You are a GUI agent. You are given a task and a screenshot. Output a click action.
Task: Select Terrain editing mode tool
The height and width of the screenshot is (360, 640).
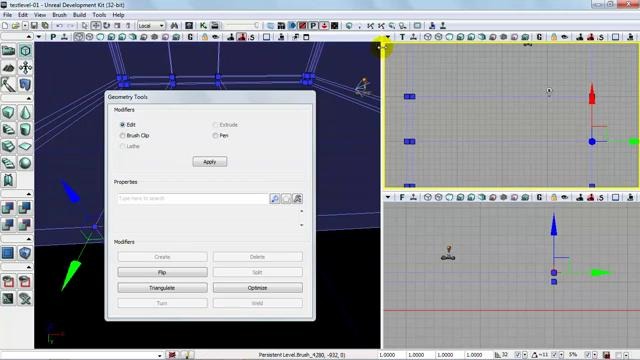tap(8, 67)
